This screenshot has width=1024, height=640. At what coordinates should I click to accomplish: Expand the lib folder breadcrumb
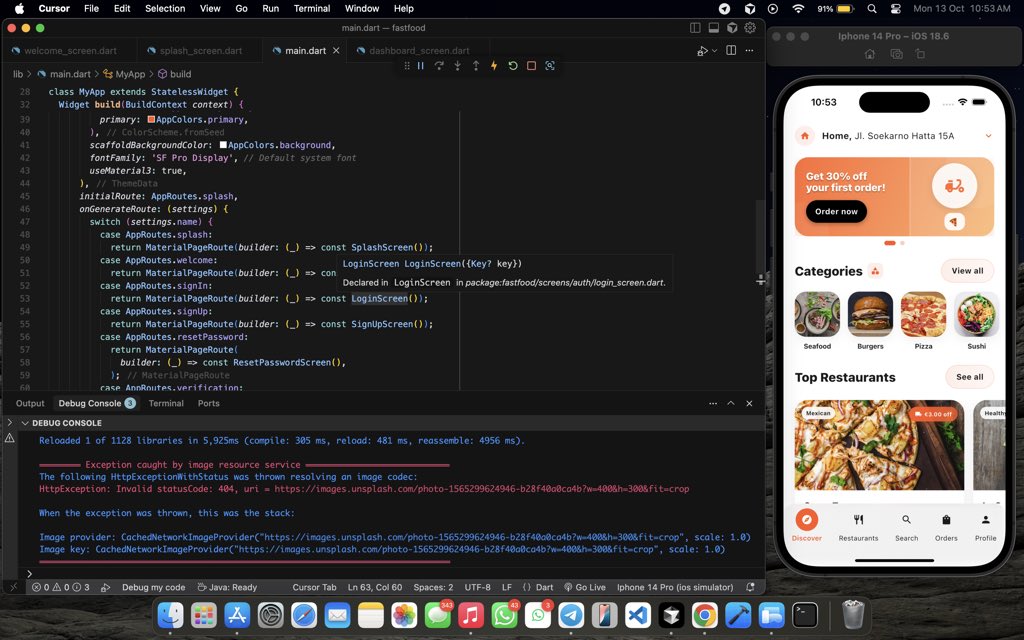(17, 73)
